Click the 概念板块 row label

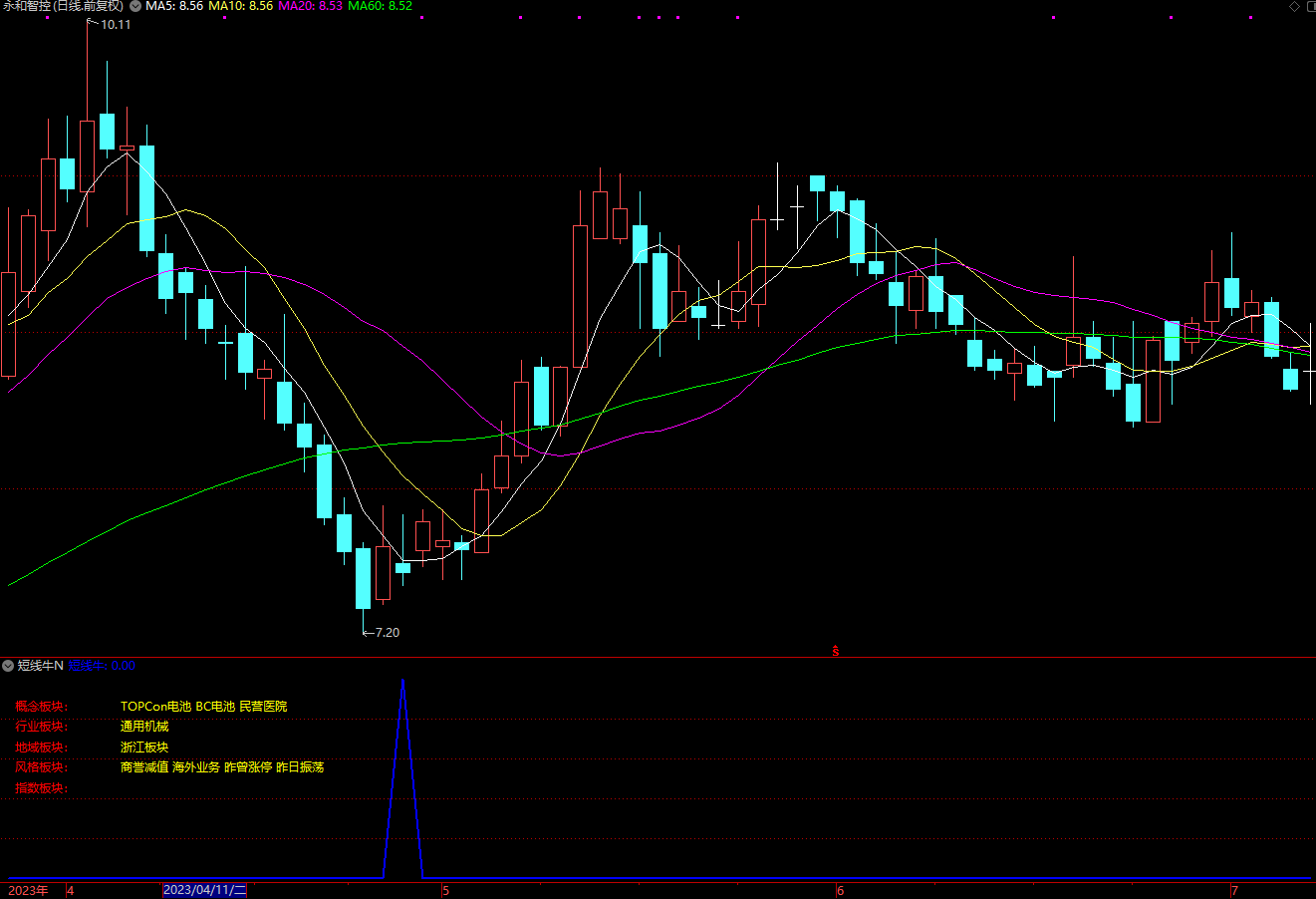(x=42, y=707)
